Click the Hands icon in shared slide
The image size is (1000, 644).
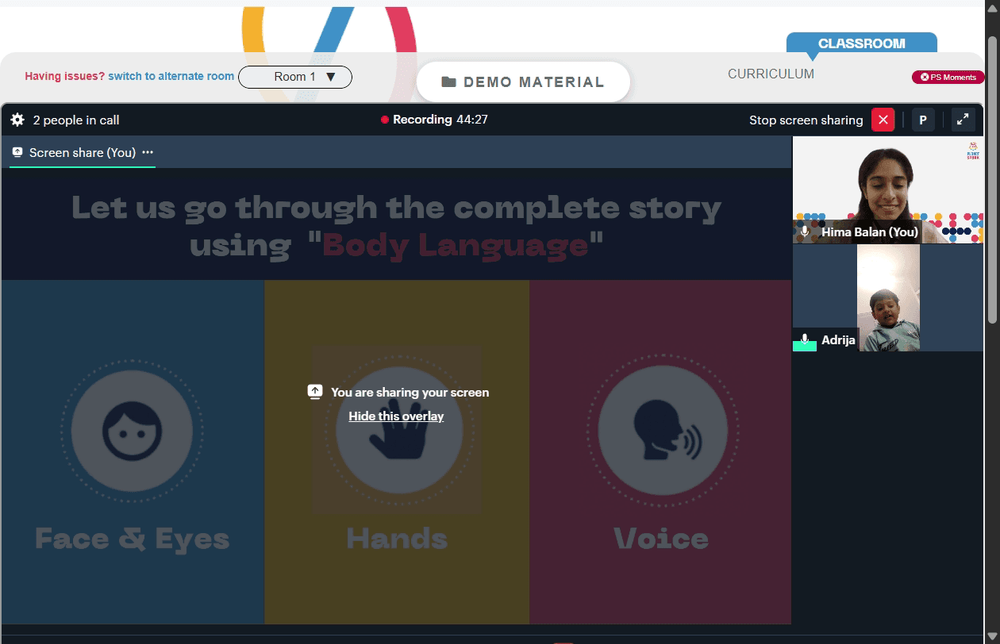coord(399,430)
